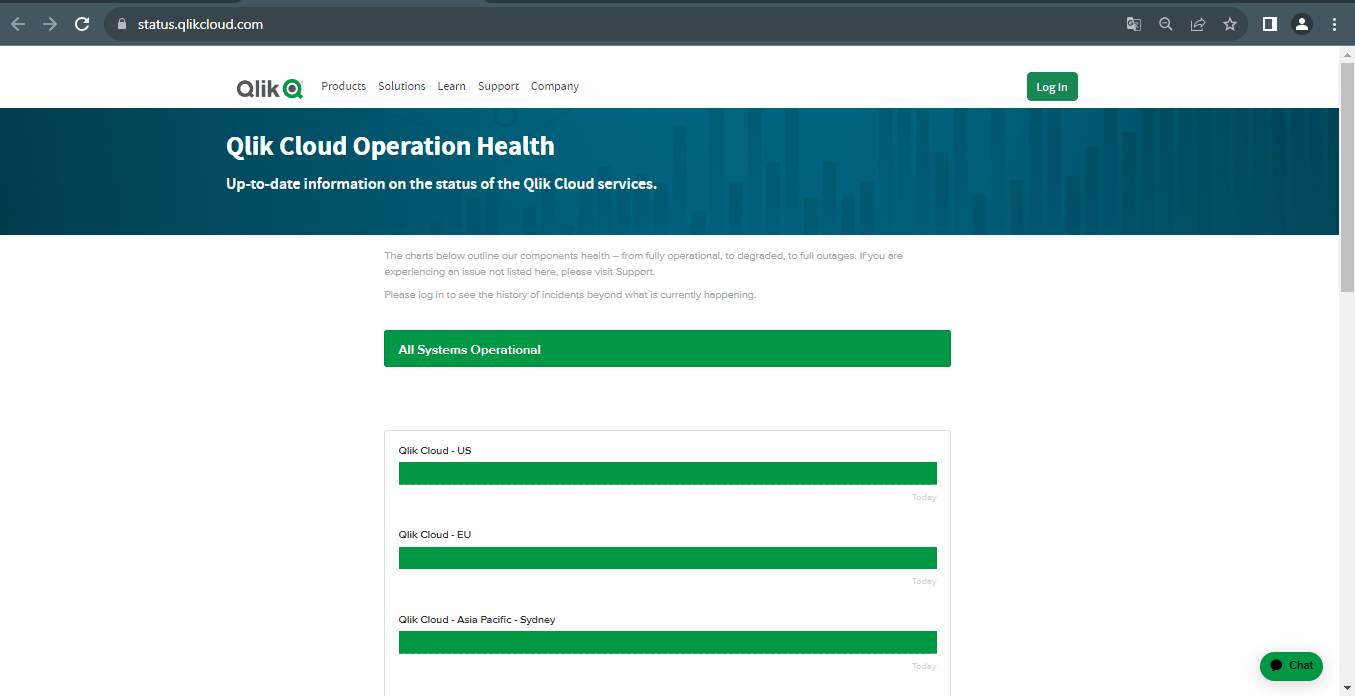Open the Company menu
This screenshot has height=696, width=1355.
(555, 86)
